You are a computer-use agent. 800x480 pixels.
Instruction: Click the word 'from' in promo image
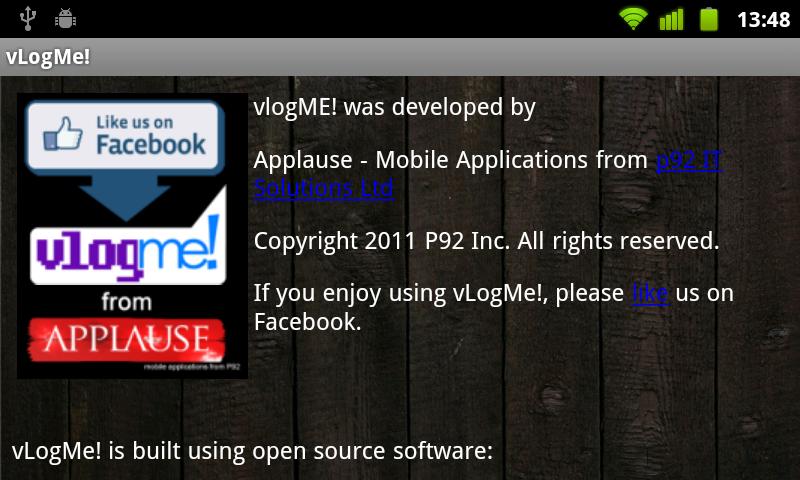tap(127, 301)
